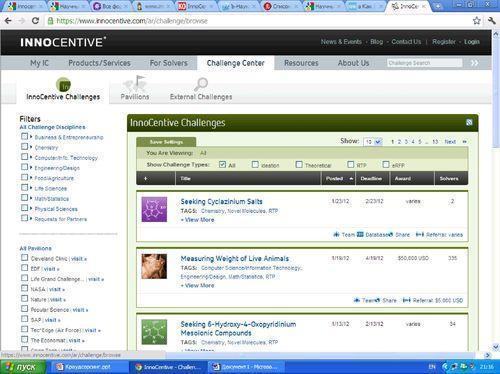The height and width of the screenshot is (374, 500).
Task: Expand Requests for Partners arrow
Action: tap(31, 218)
